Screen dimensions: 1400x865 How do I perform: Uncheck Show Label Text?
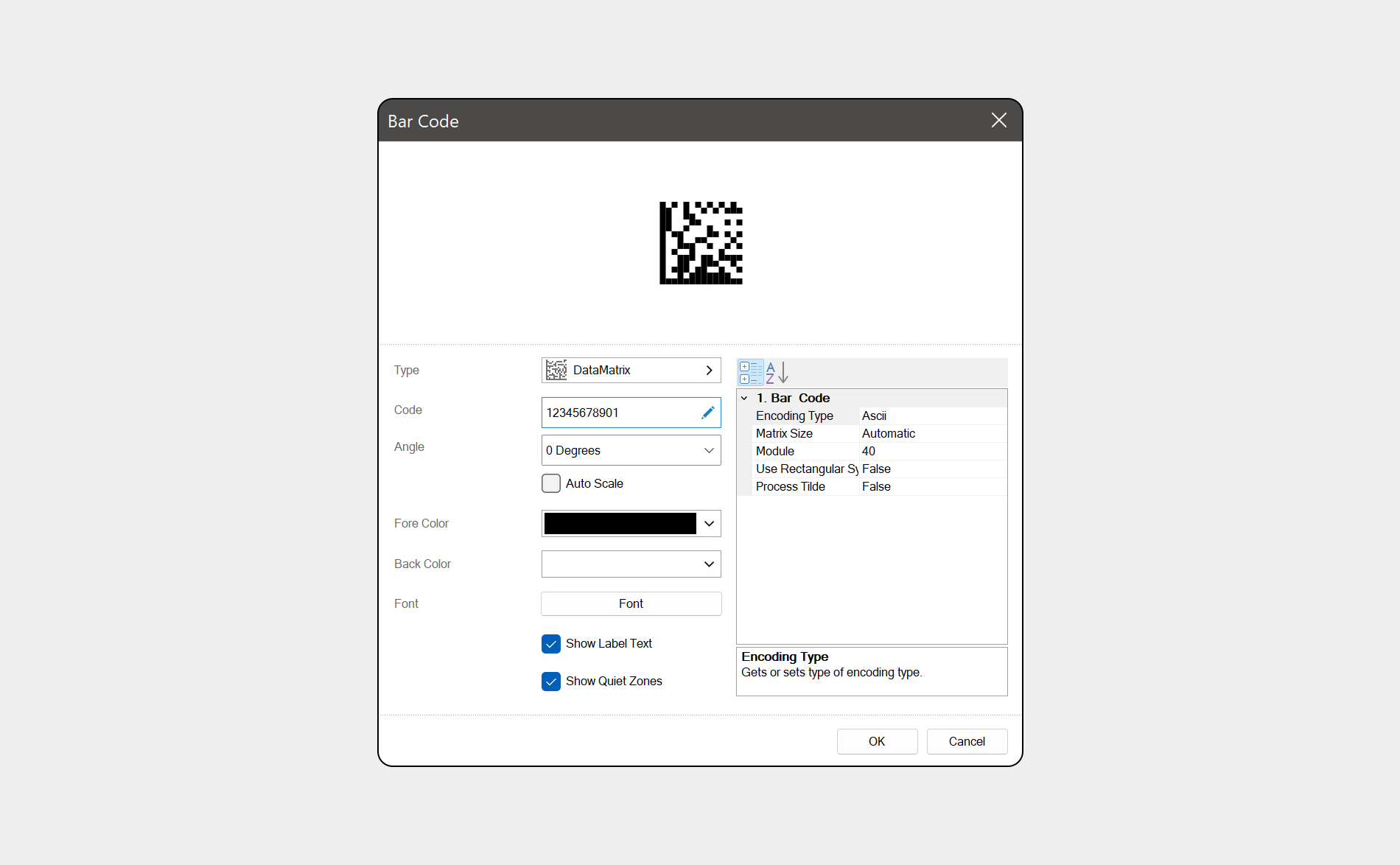[x=551, y=644]
